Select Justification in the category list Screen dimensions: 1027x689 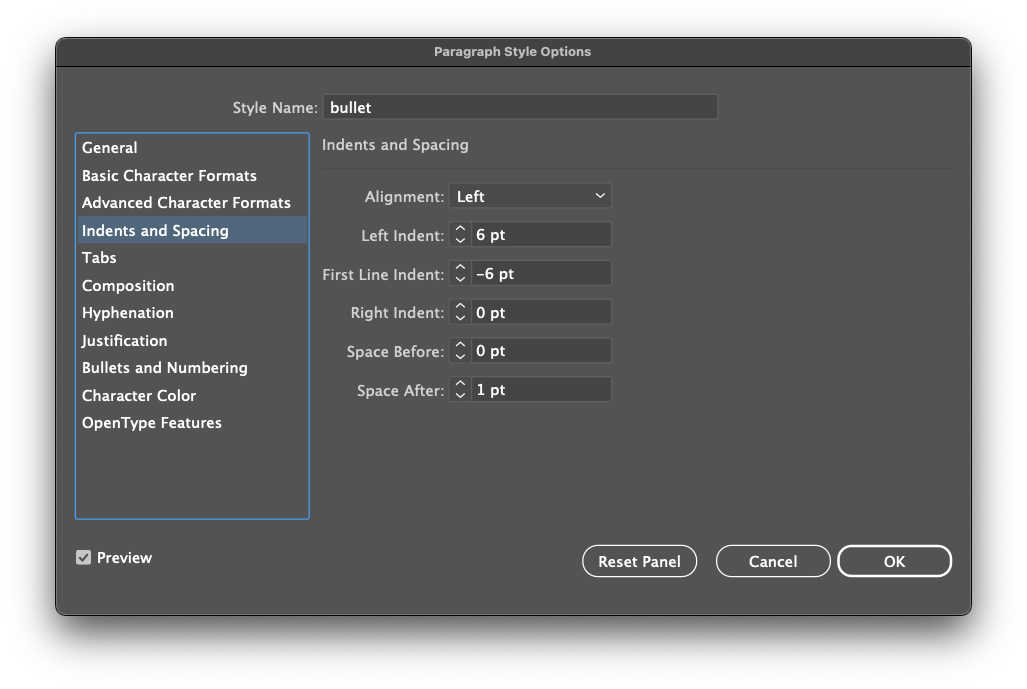click(124, 340)
